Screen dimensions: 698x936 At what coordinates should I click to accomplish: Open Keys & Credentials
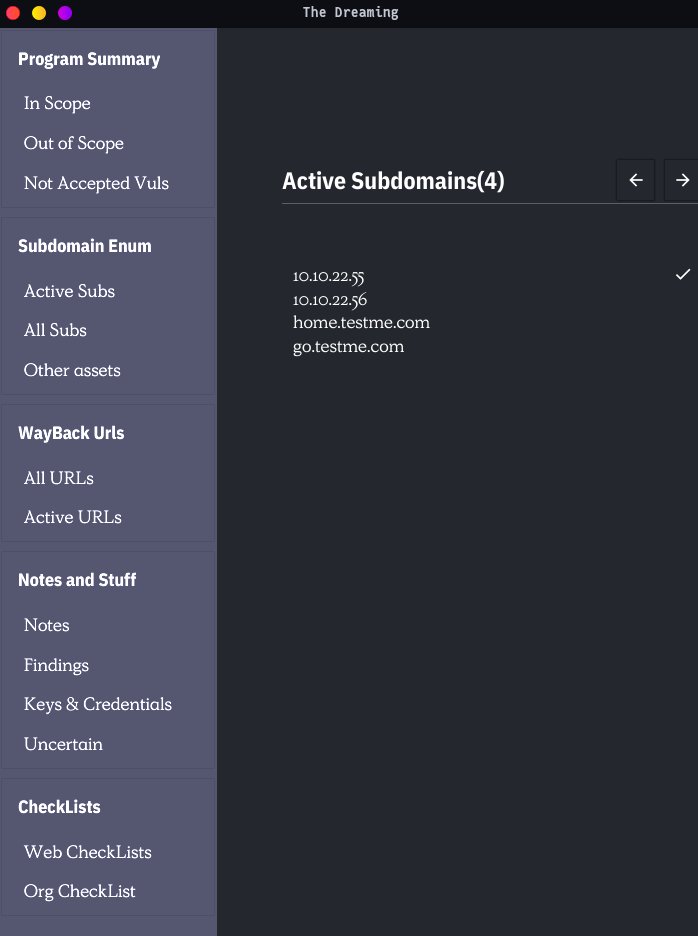(98, 704)
